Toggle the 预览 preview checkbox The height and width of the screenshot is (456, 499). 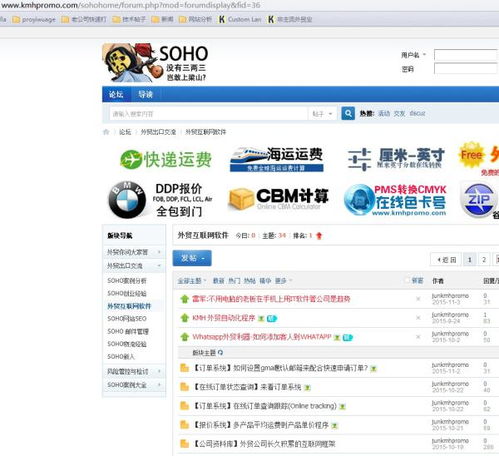(x=407, y=280)
